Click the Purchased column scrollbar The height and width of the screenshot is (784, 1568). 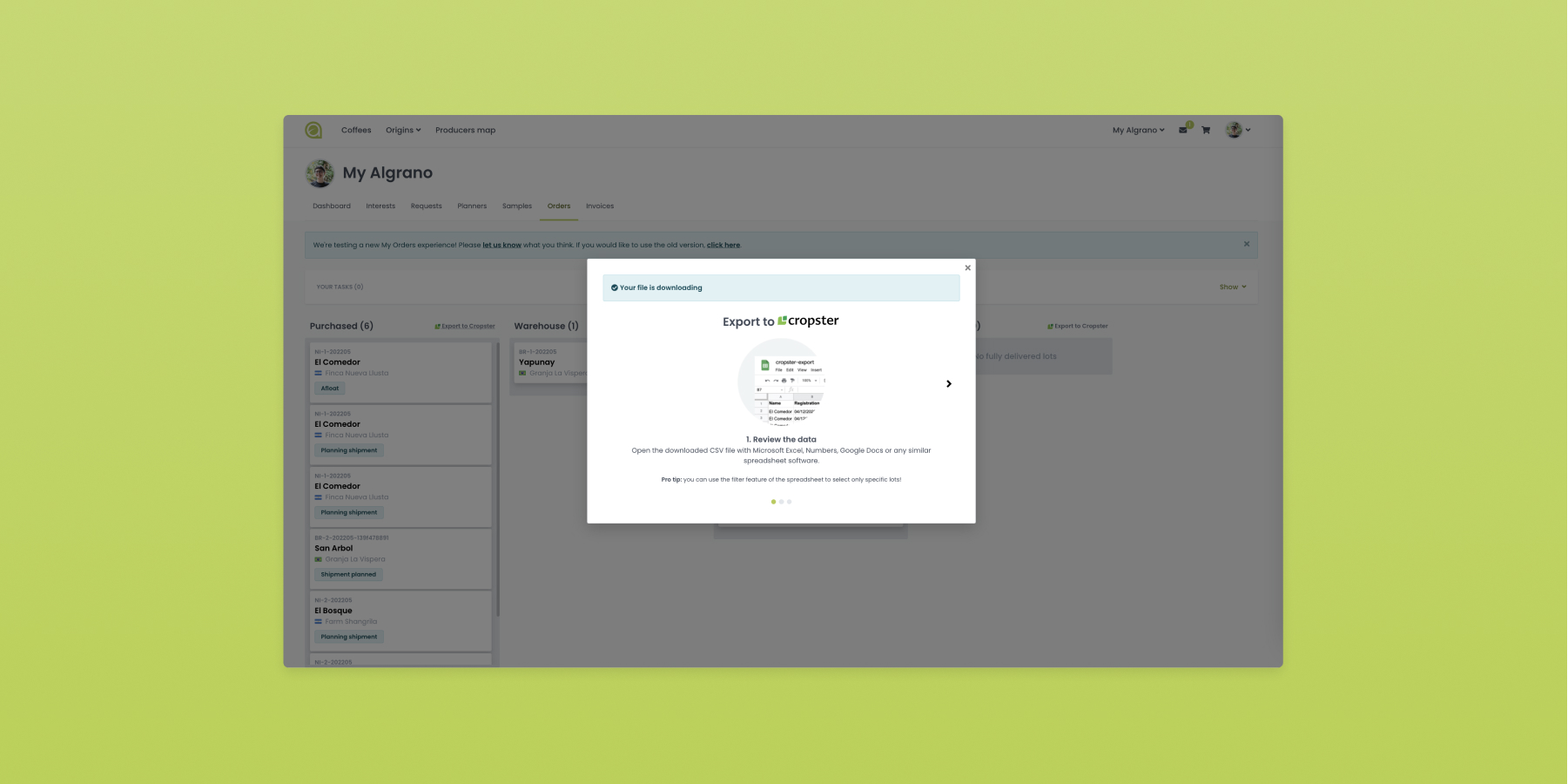[498, 479]
